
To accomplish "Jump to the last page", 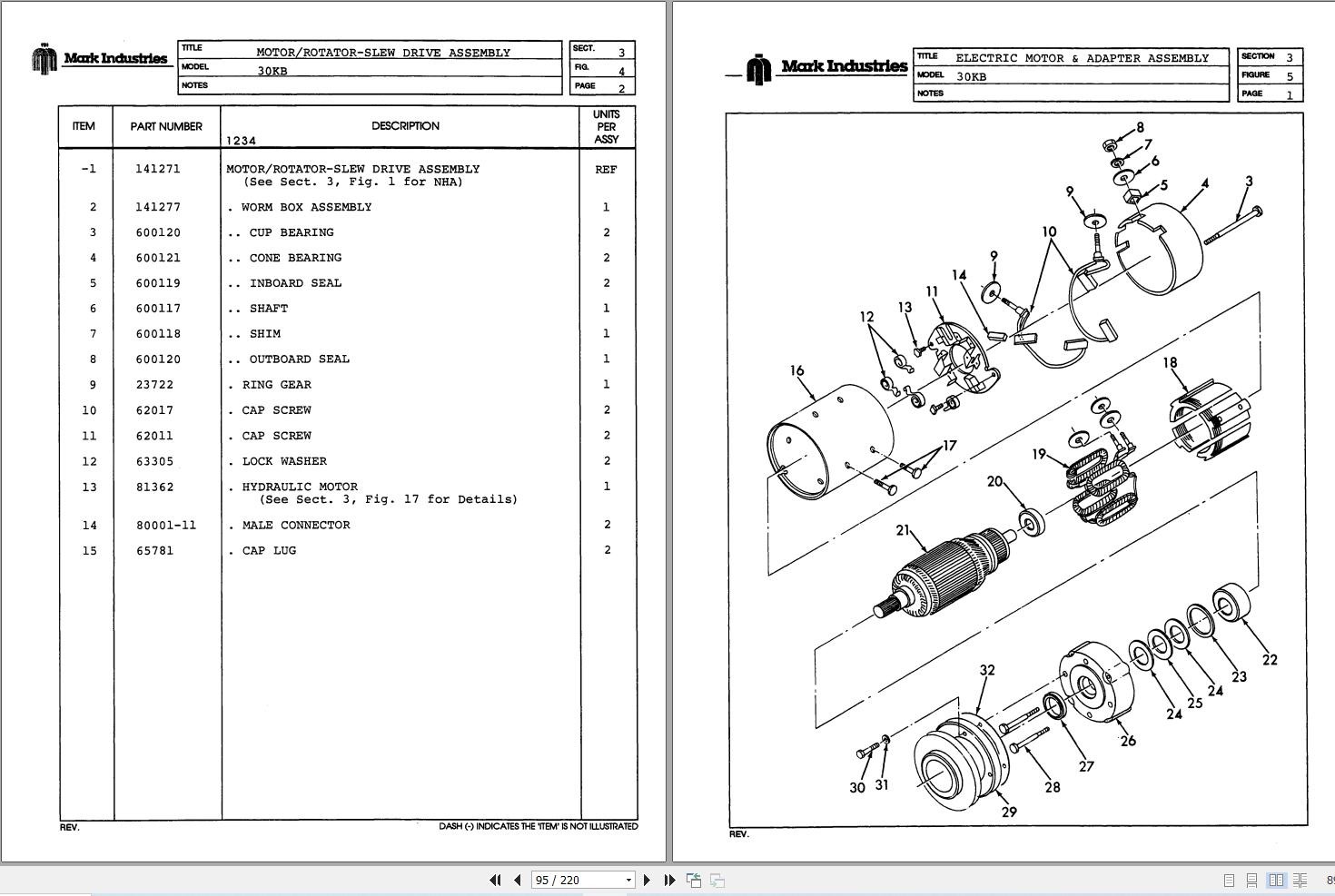I will click(669, 880).
